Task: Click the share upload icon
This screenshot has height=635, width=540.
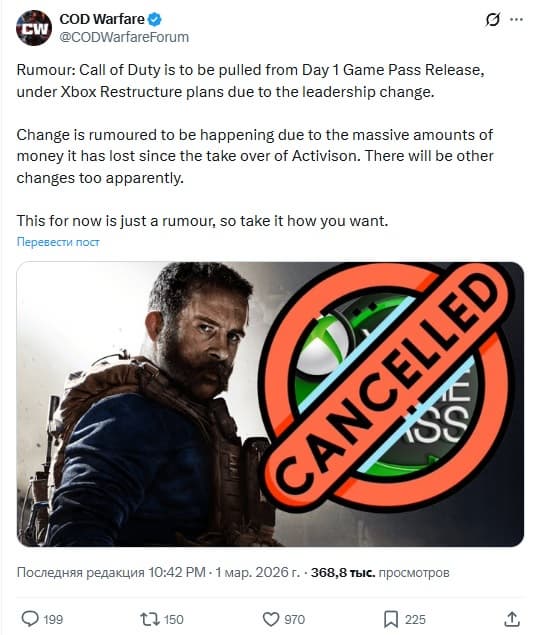Action: point(512,619)
